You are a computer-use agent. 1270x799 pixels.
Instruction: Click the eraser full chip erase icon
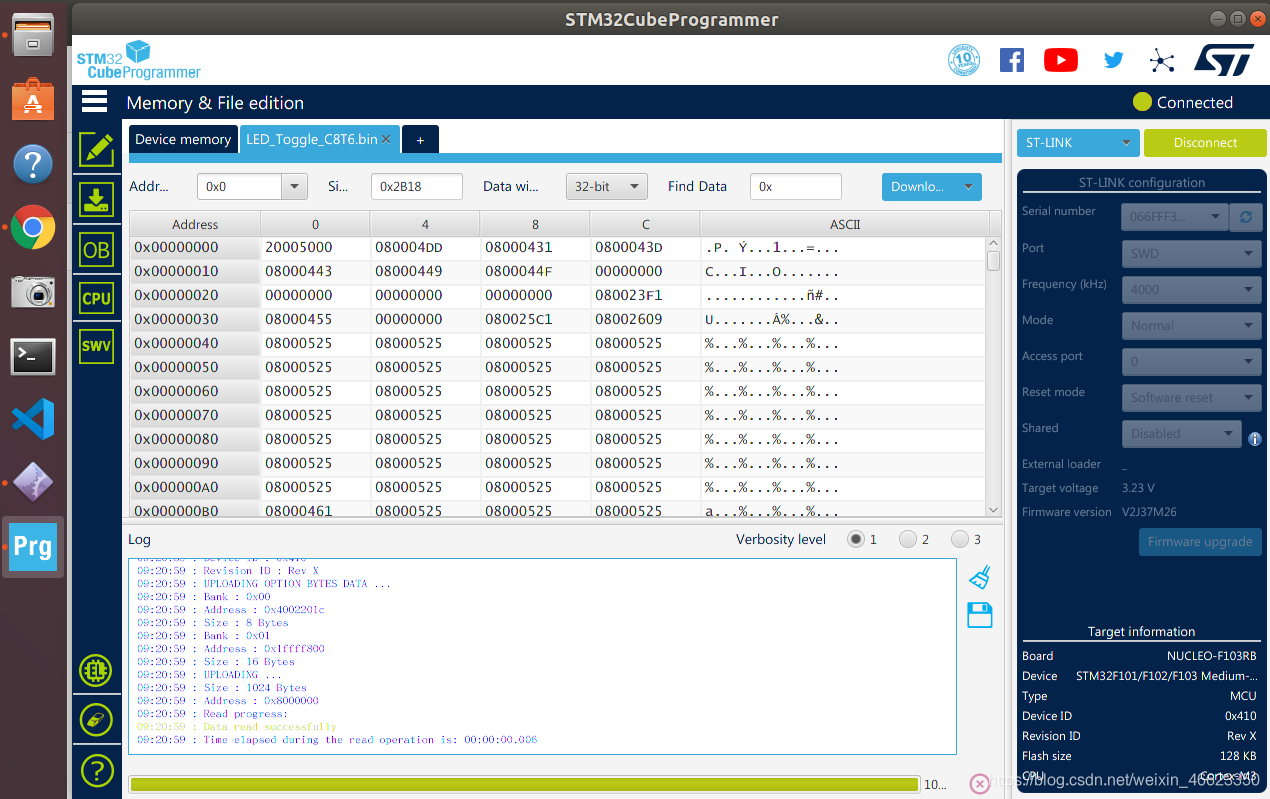tap(96, 720)
